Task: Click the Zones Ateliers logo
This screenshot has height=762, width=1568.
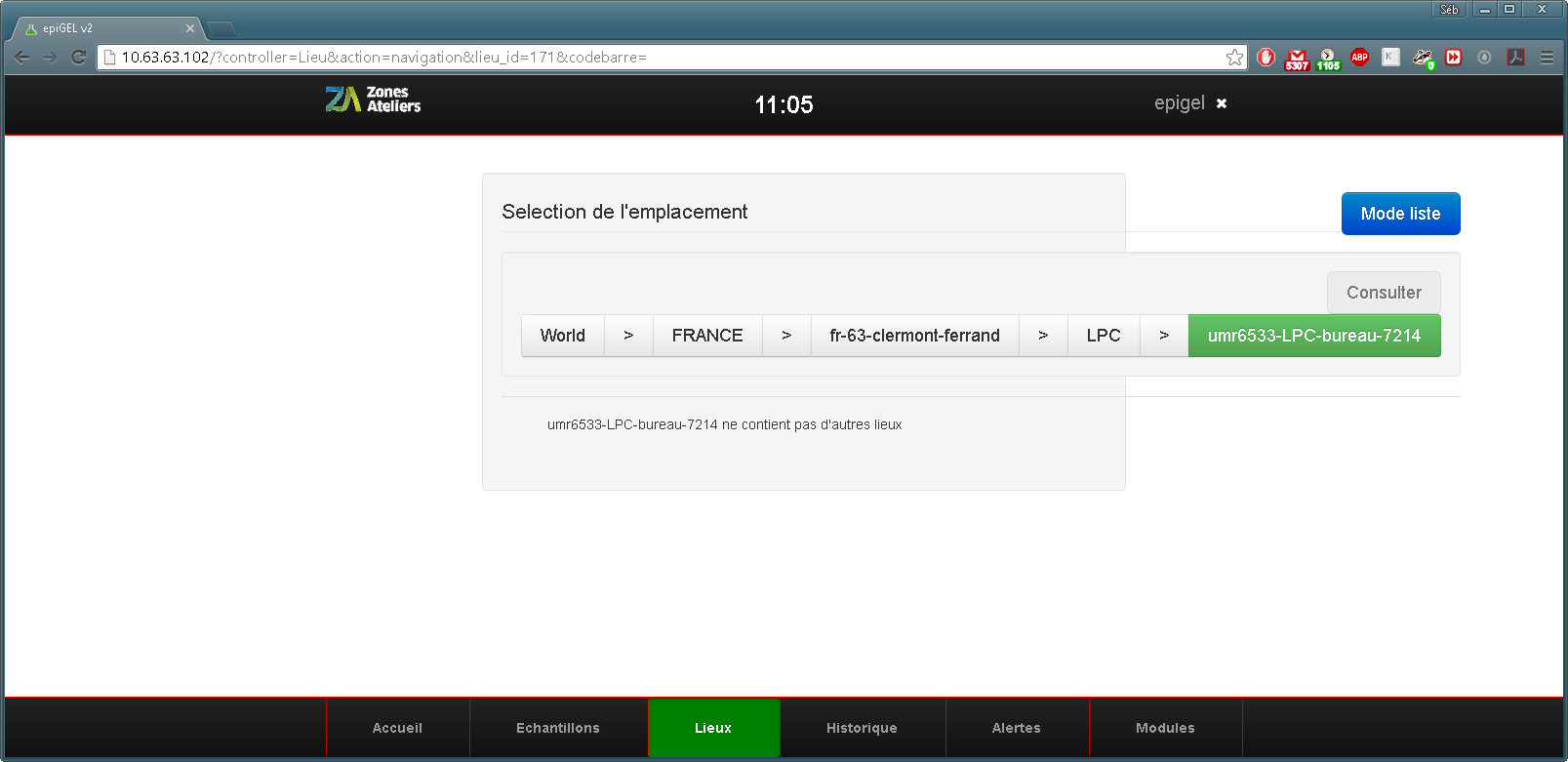Action: 373,100
